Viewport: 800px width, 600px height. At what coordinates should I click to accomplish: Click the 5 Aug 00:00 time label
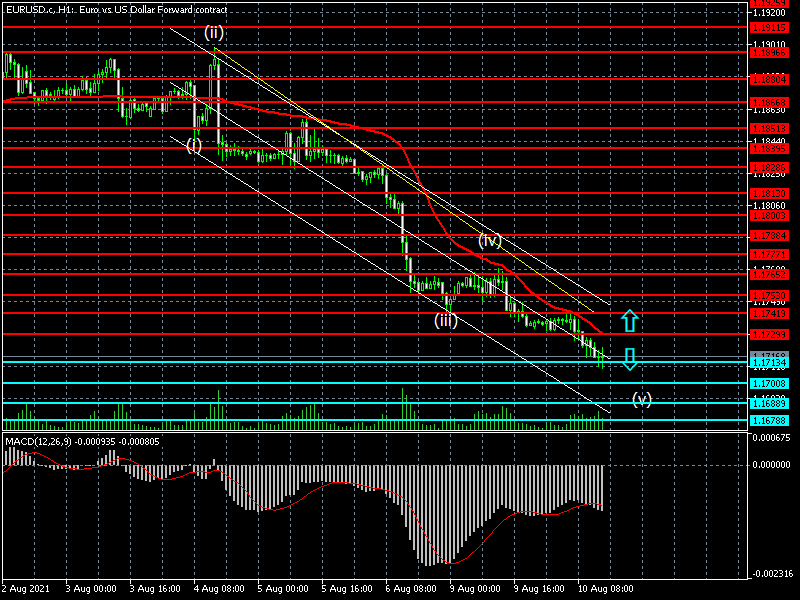click(x=283, y=588)
